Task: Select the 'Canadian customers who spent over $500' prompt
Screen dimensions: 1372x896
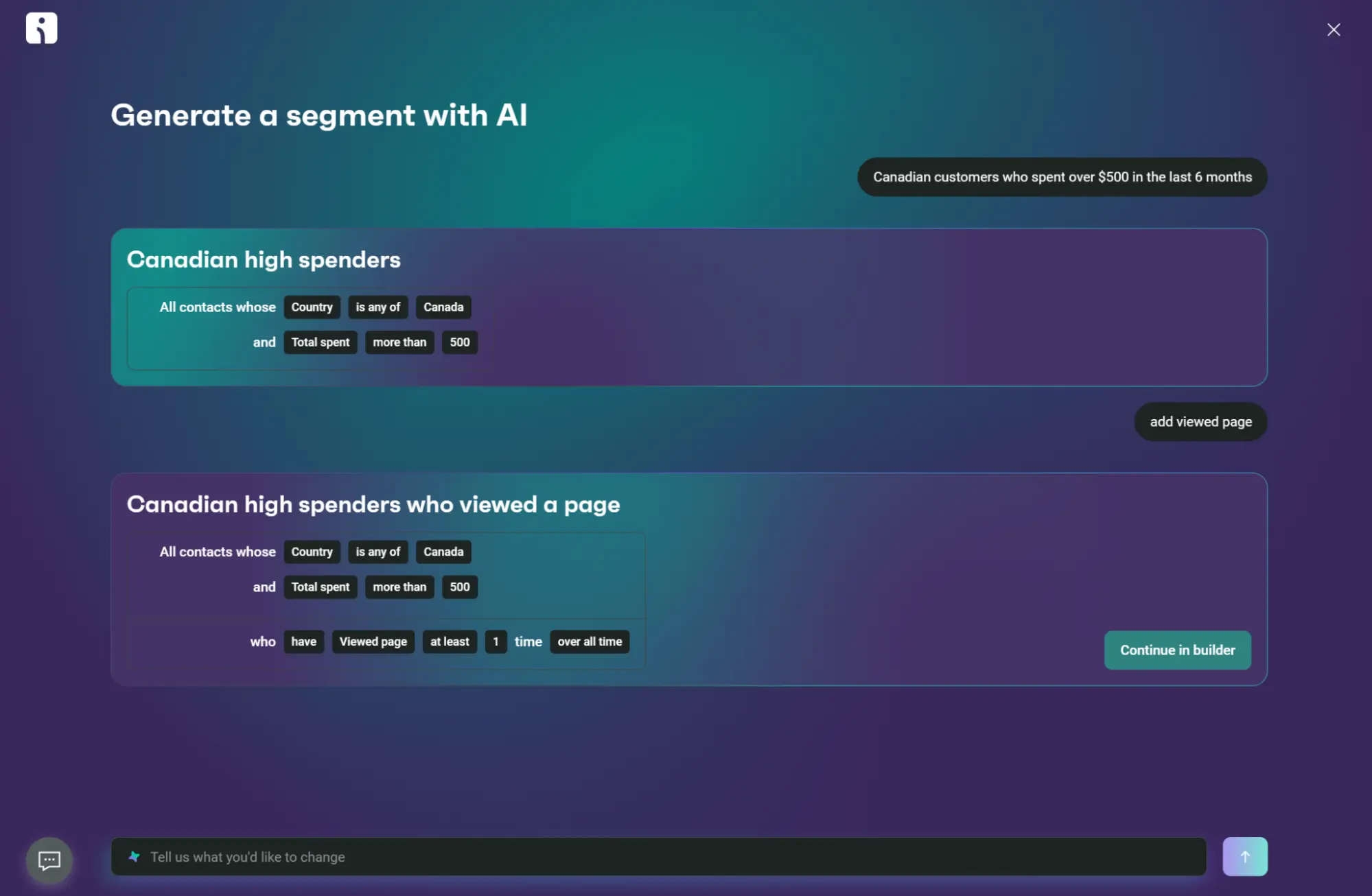Action: pyautogui.click(x=1062, y=177)
